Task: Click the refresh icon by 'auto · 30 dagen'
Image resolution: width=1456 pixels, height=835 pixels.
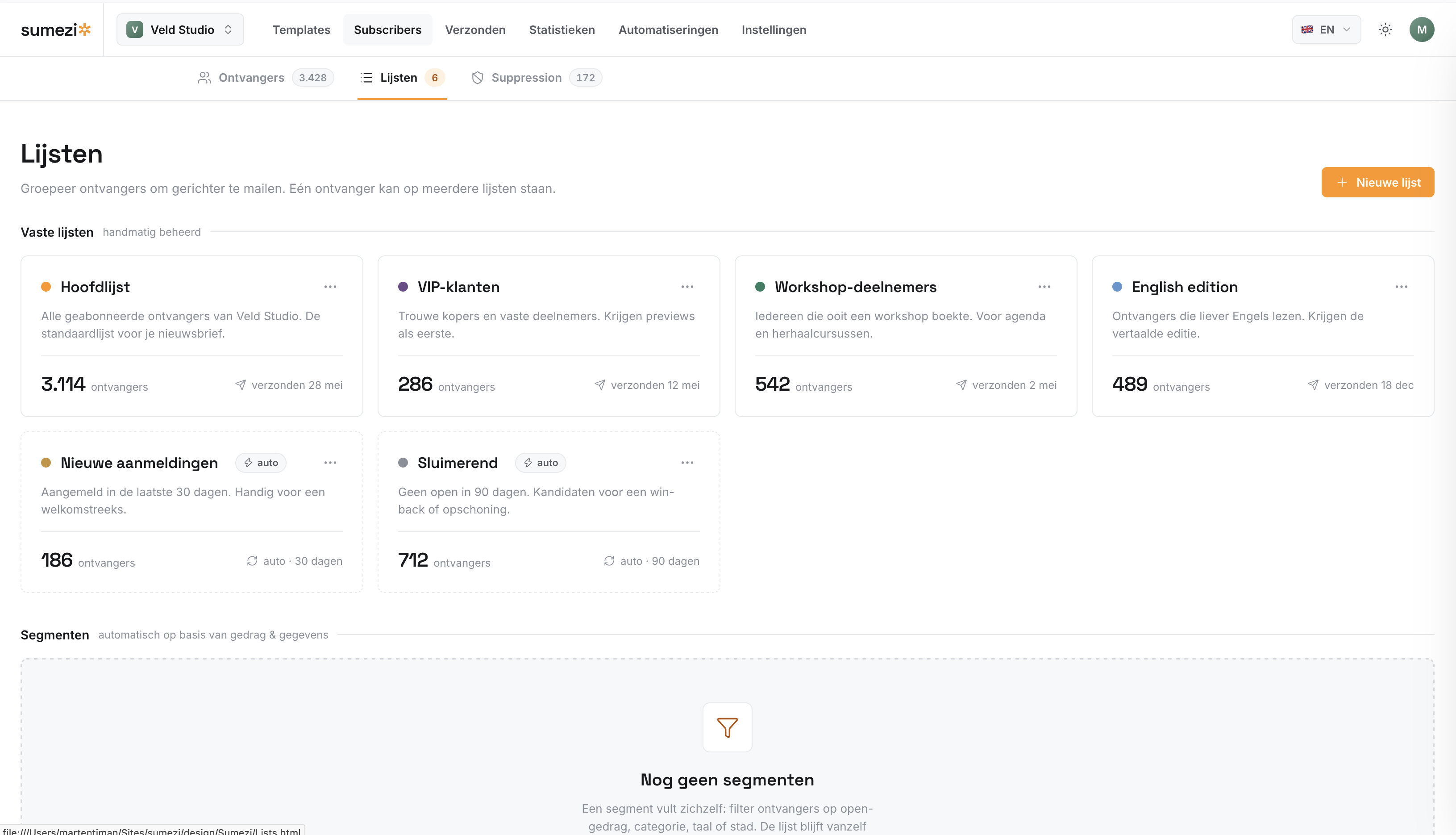Action: point(252,561)
